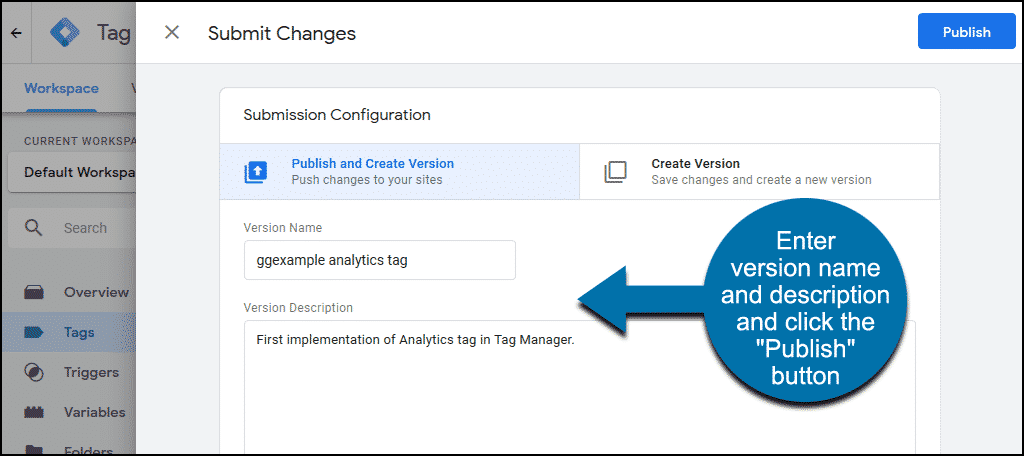Open Variables in the sidebar
Screen dimensions: 1024x456
pyautogui.click(x=68, y=412)
